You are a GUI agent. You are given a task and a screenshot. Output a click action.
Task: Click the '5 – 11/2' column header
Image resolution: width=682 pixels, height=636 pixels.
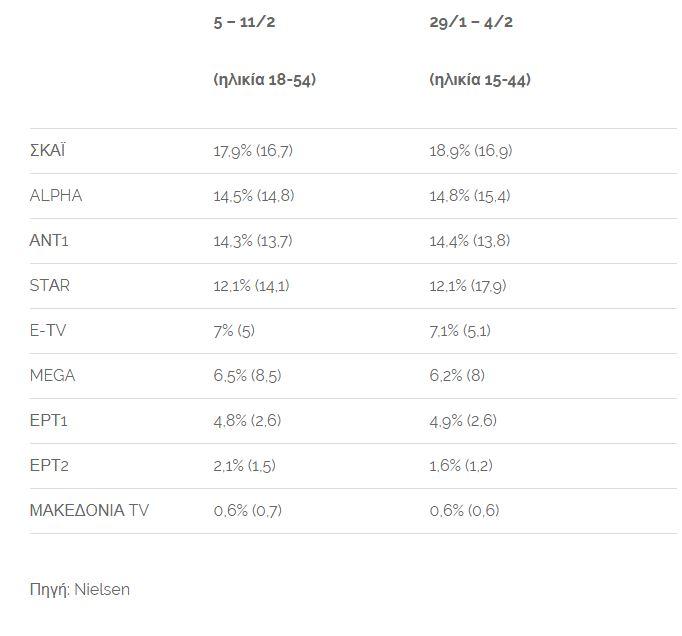[x=244, y=22]
